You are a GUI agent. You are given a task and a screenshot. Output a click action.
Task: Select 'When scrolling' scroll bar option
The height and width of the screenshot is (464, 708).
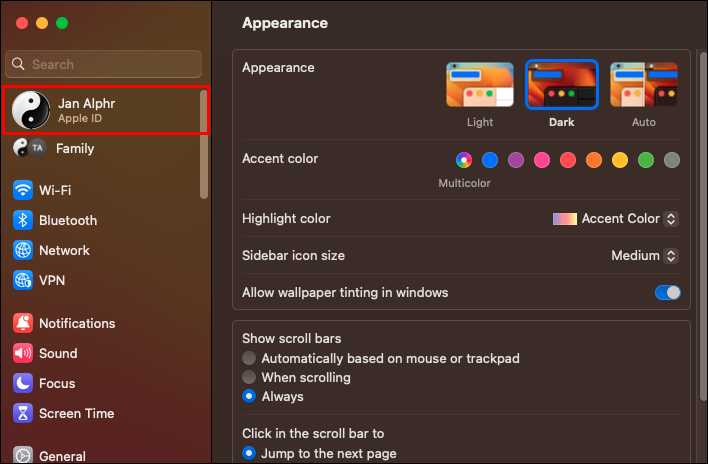[x=250, y=377]
